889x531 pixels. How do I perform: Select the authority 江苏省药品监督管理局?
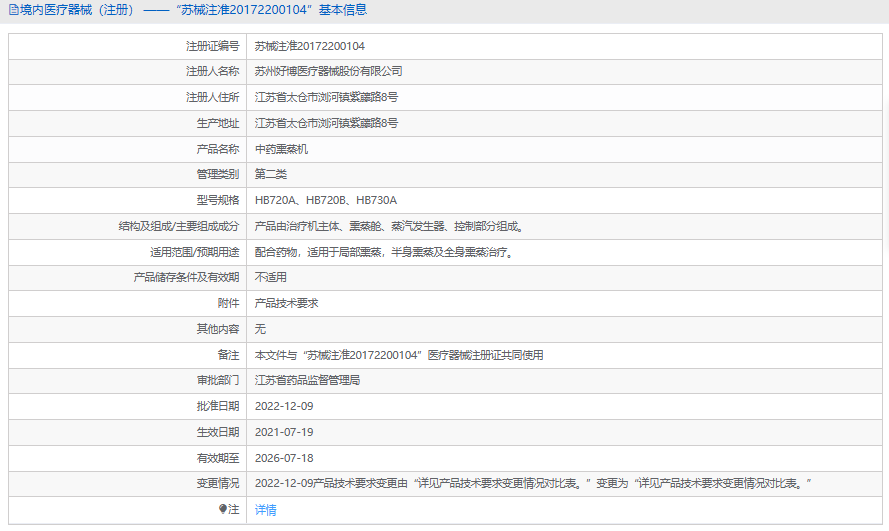click(x=307, y=380)
